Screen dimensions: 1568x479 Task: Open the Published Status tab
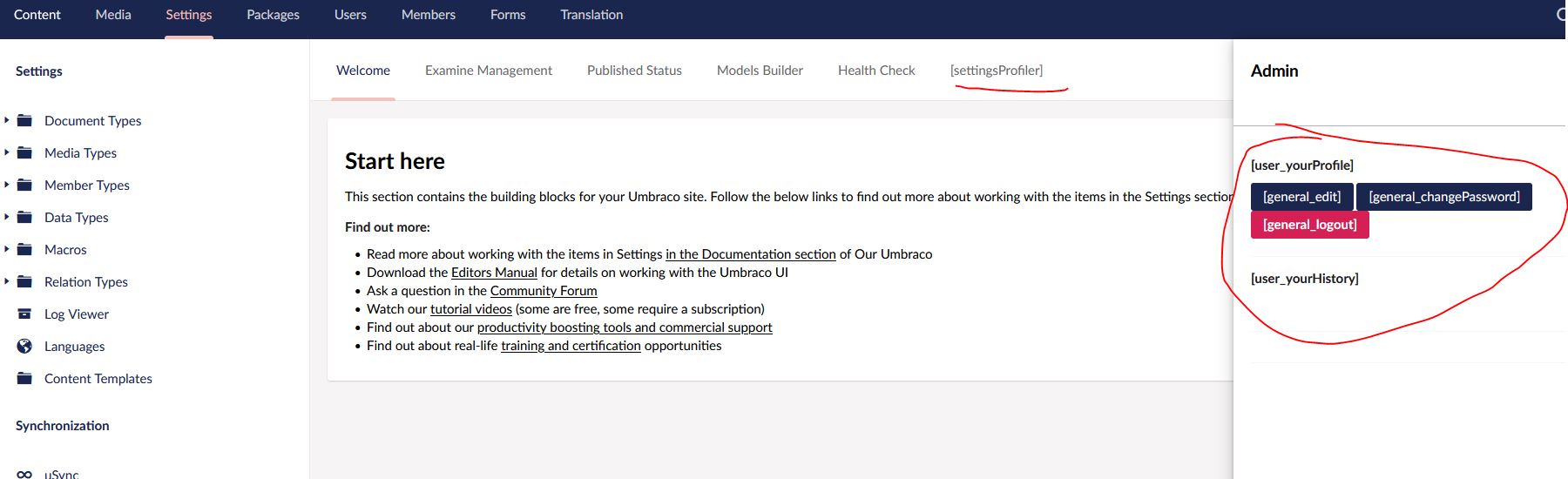tap(634, 71)
